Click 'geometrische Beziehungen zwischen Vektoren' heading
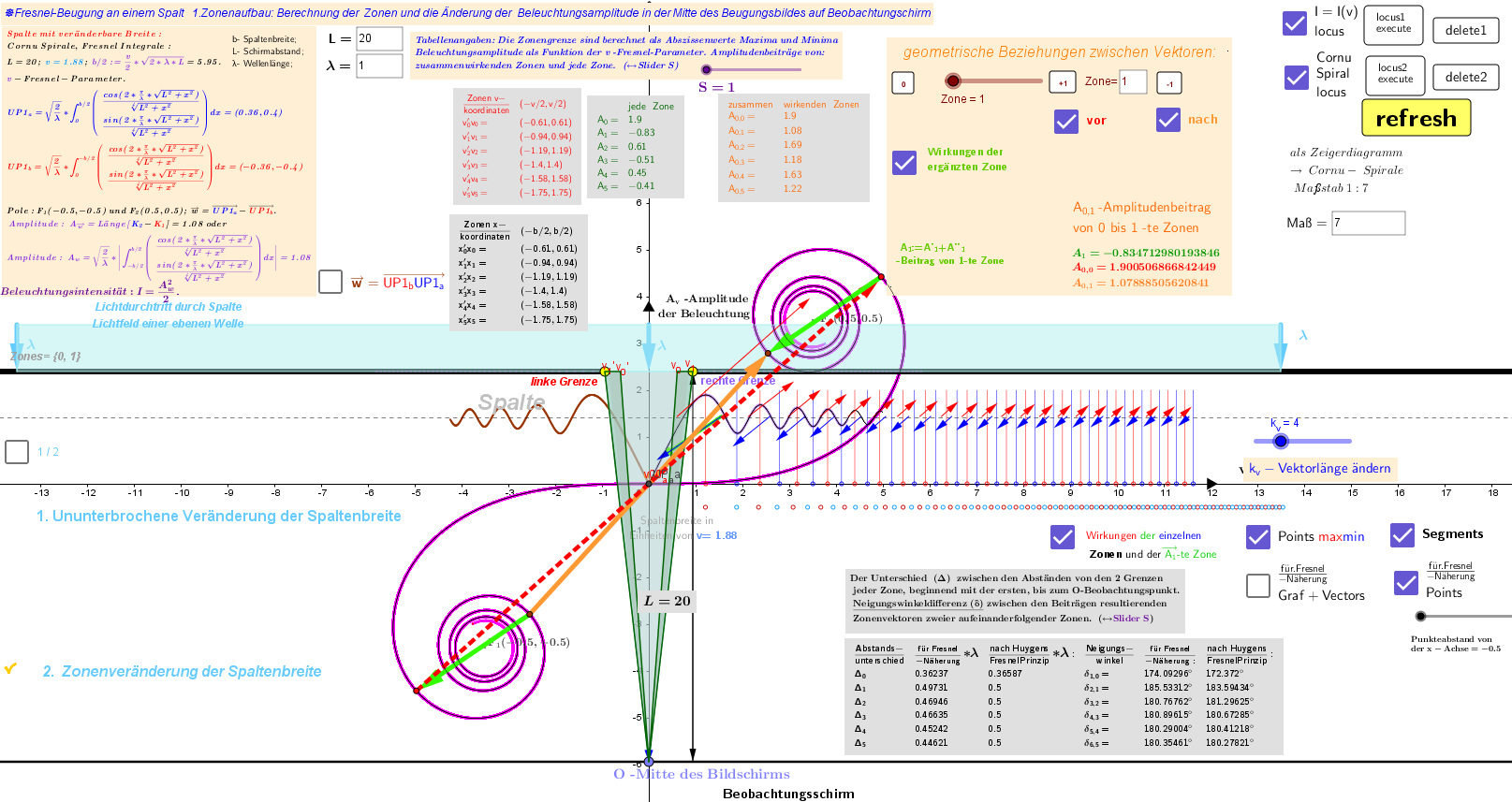 click(1059, 52)
